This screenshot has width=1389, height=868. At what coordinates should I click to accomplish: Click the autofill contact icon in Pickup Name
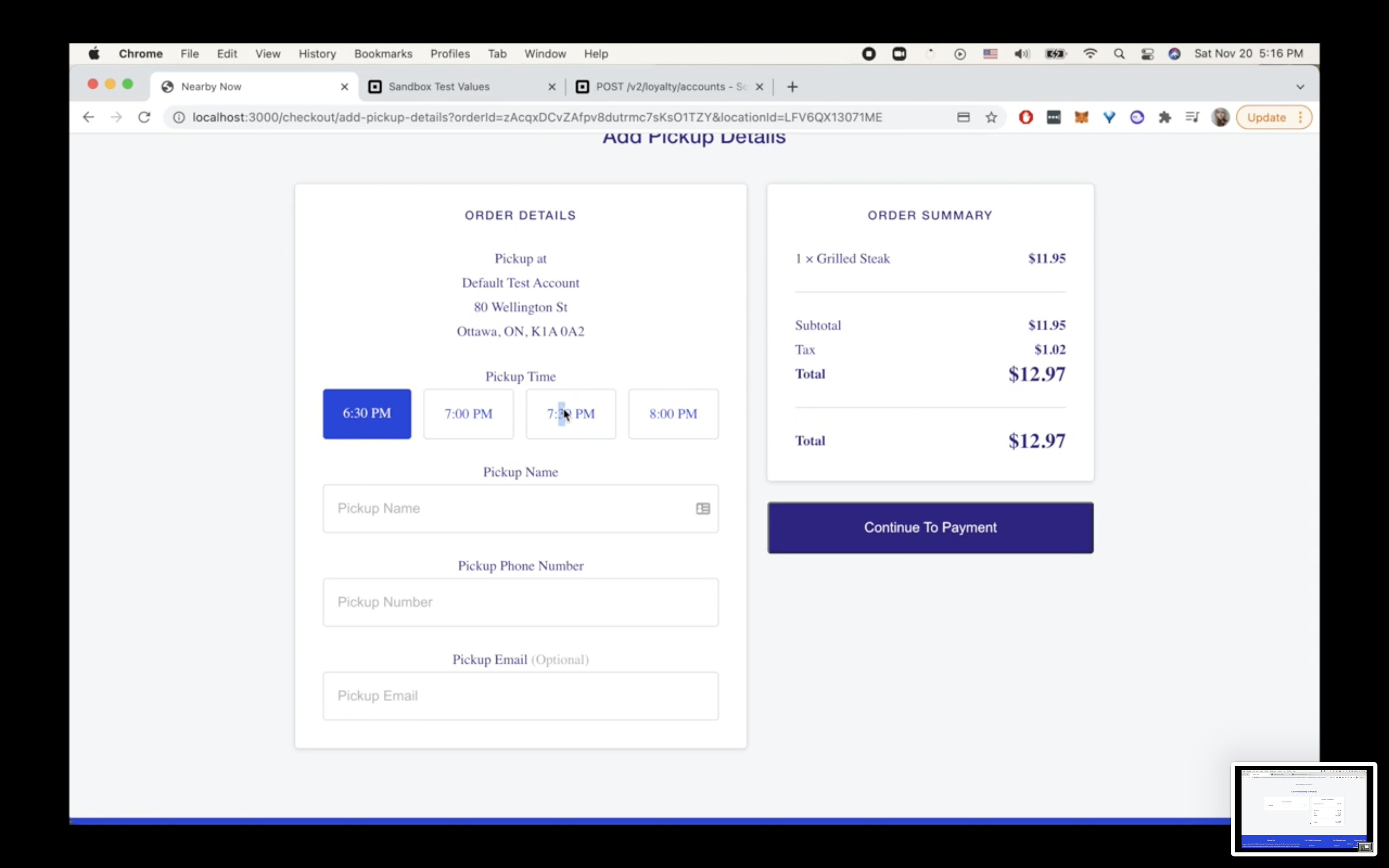703,509
